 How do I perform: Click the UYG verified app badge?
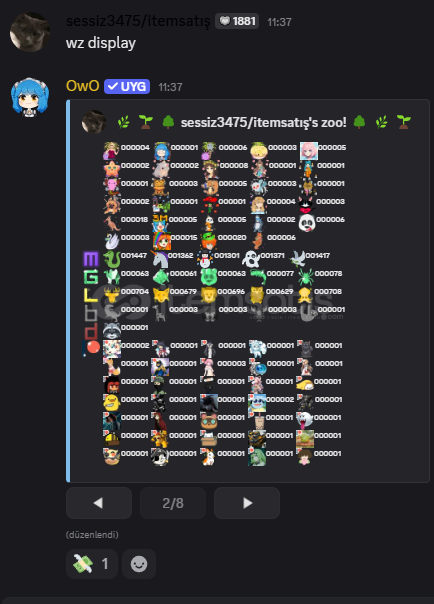127,86
